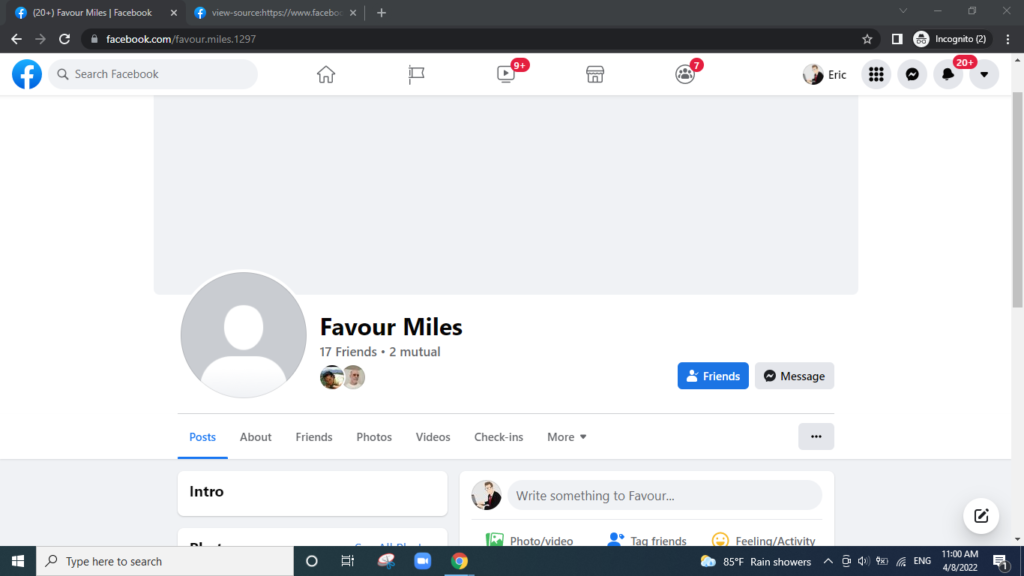The height and width of the screenshot is (576, 1024).
Task: Click the new message compose icon
Action: (981, 516)
